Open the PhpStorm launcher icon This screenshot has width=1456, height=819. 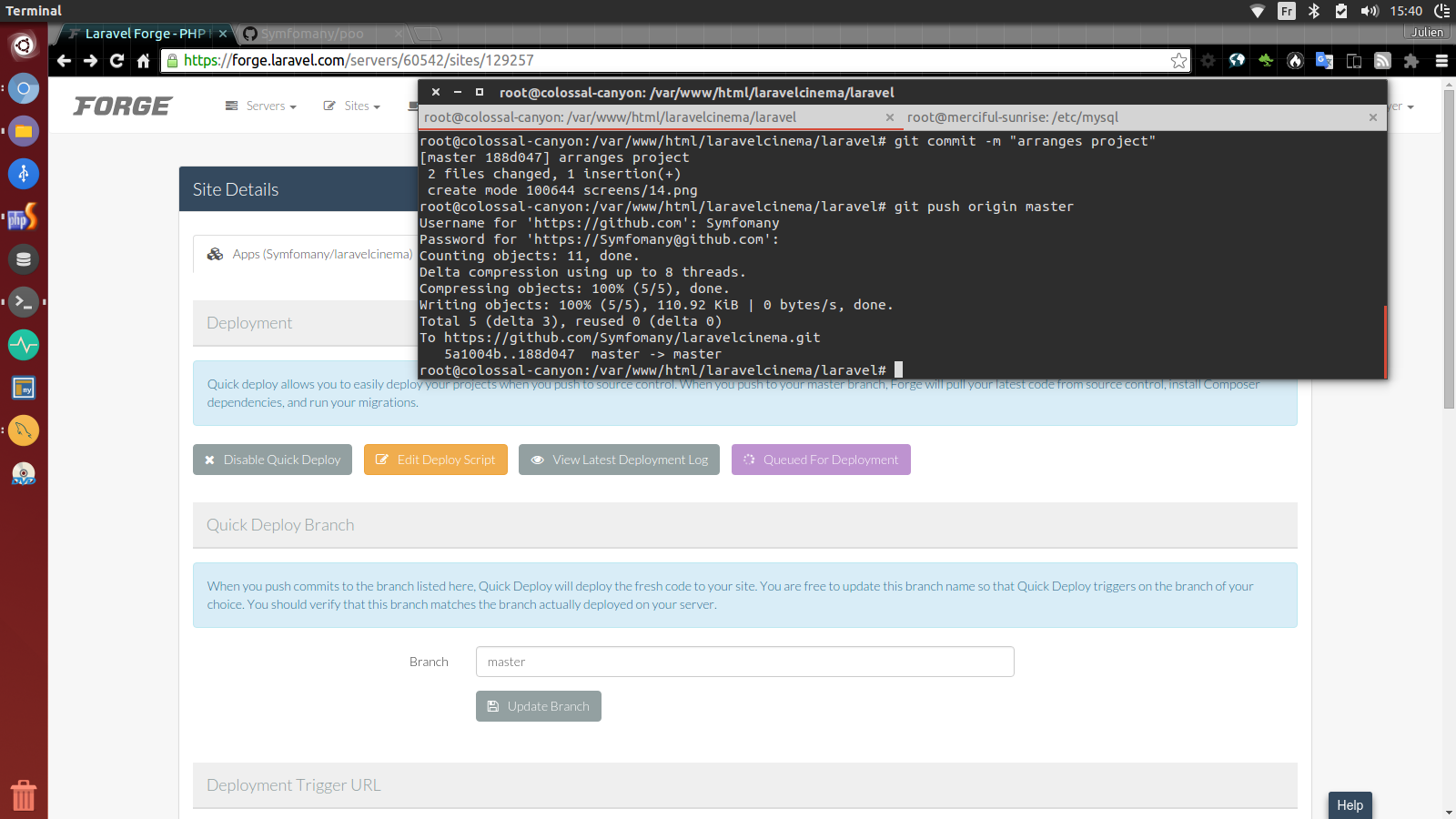[x=24, y=217]
